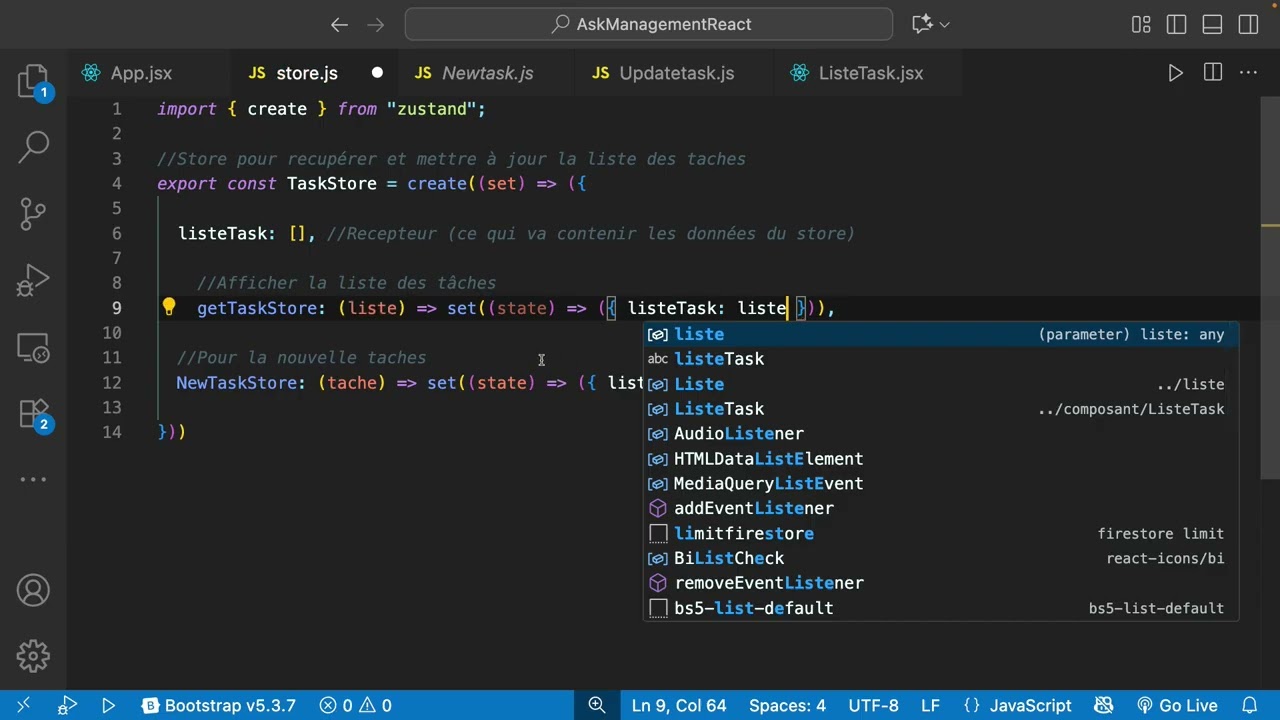Open notifications bell
The height and width of the screenshot is (720, 1280).
[x=1250, y=705]
